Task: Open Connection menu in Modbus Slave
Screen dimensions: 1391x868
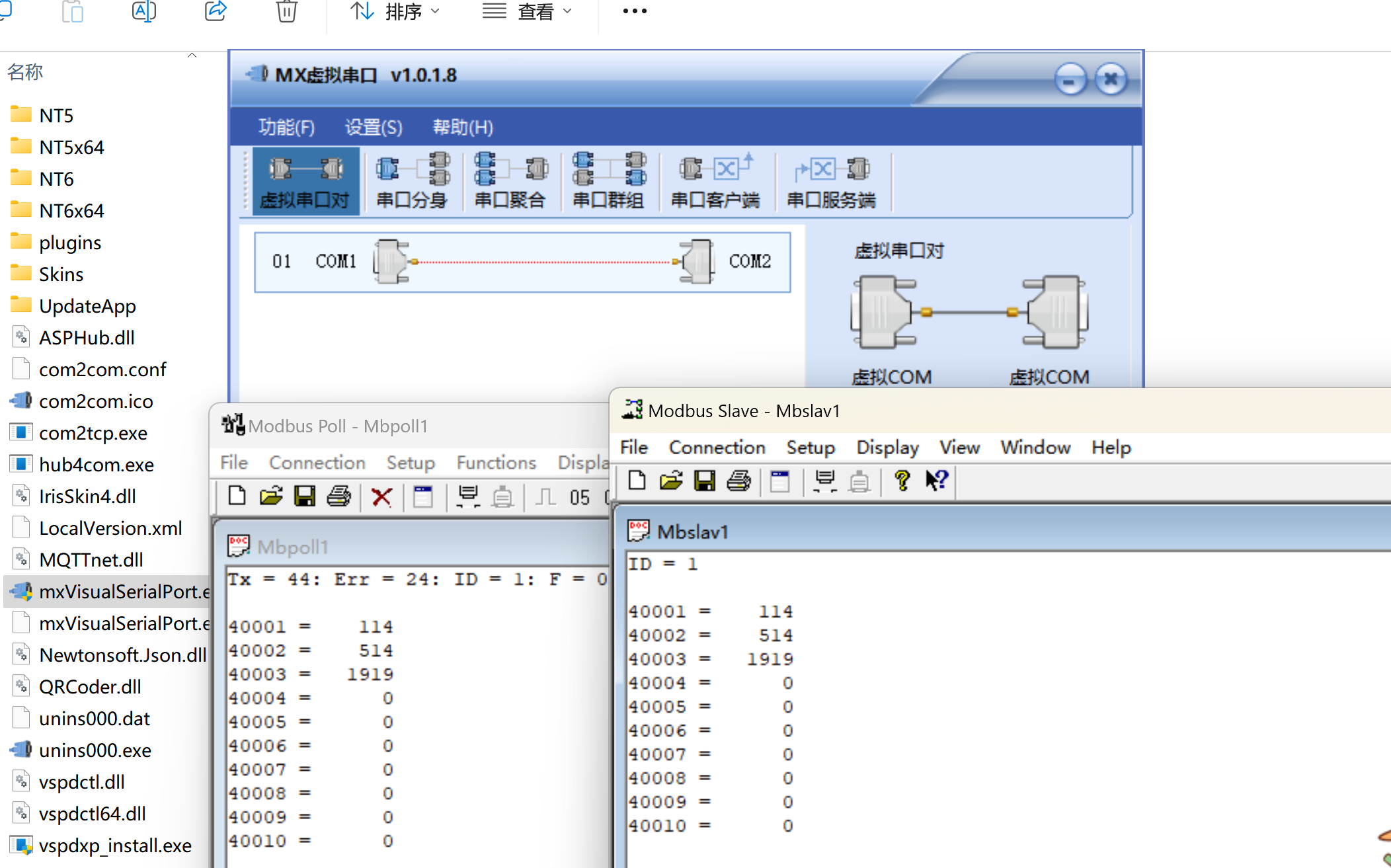Action: tap(717, 448)
